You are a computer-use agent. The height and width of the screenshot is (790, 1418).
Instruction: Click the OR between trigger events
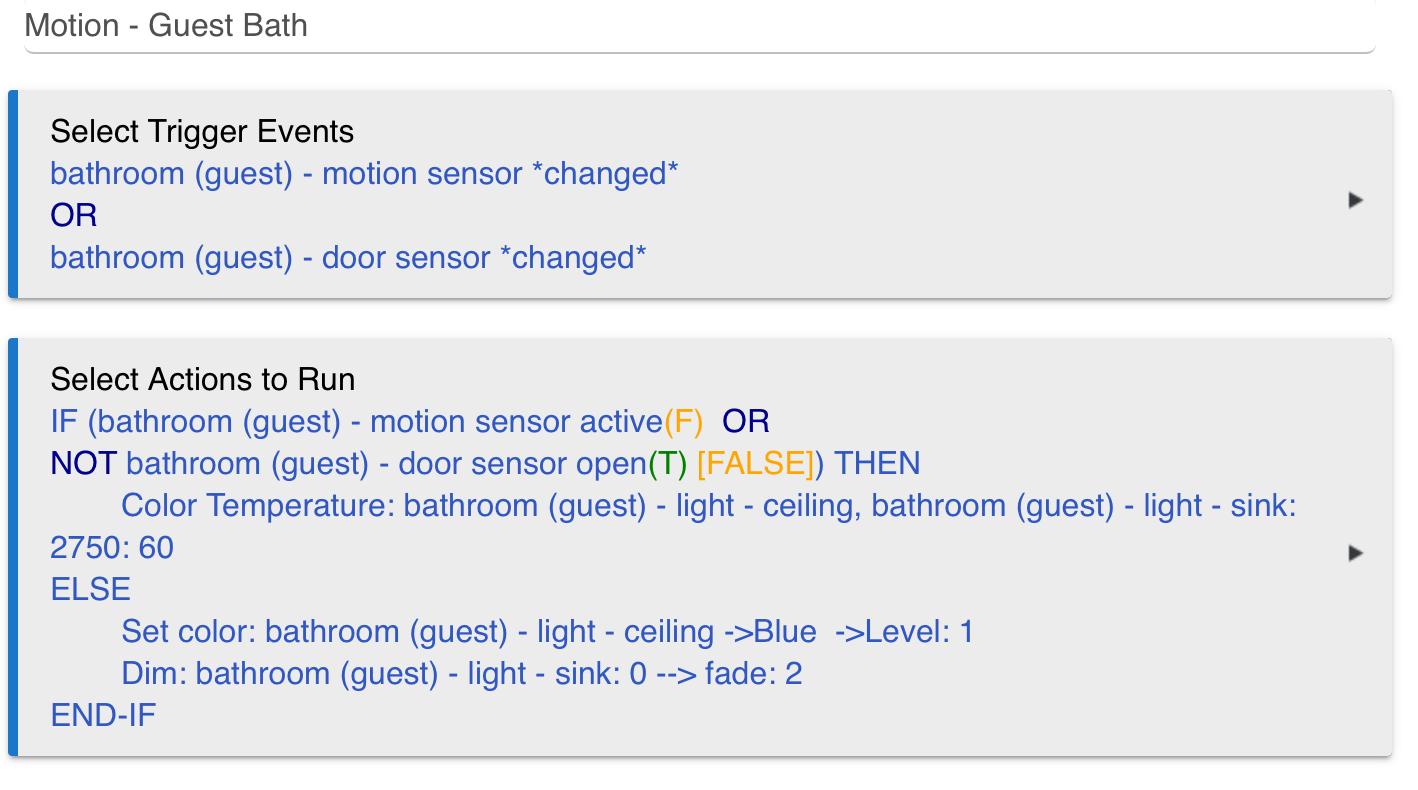pos(74,215)
